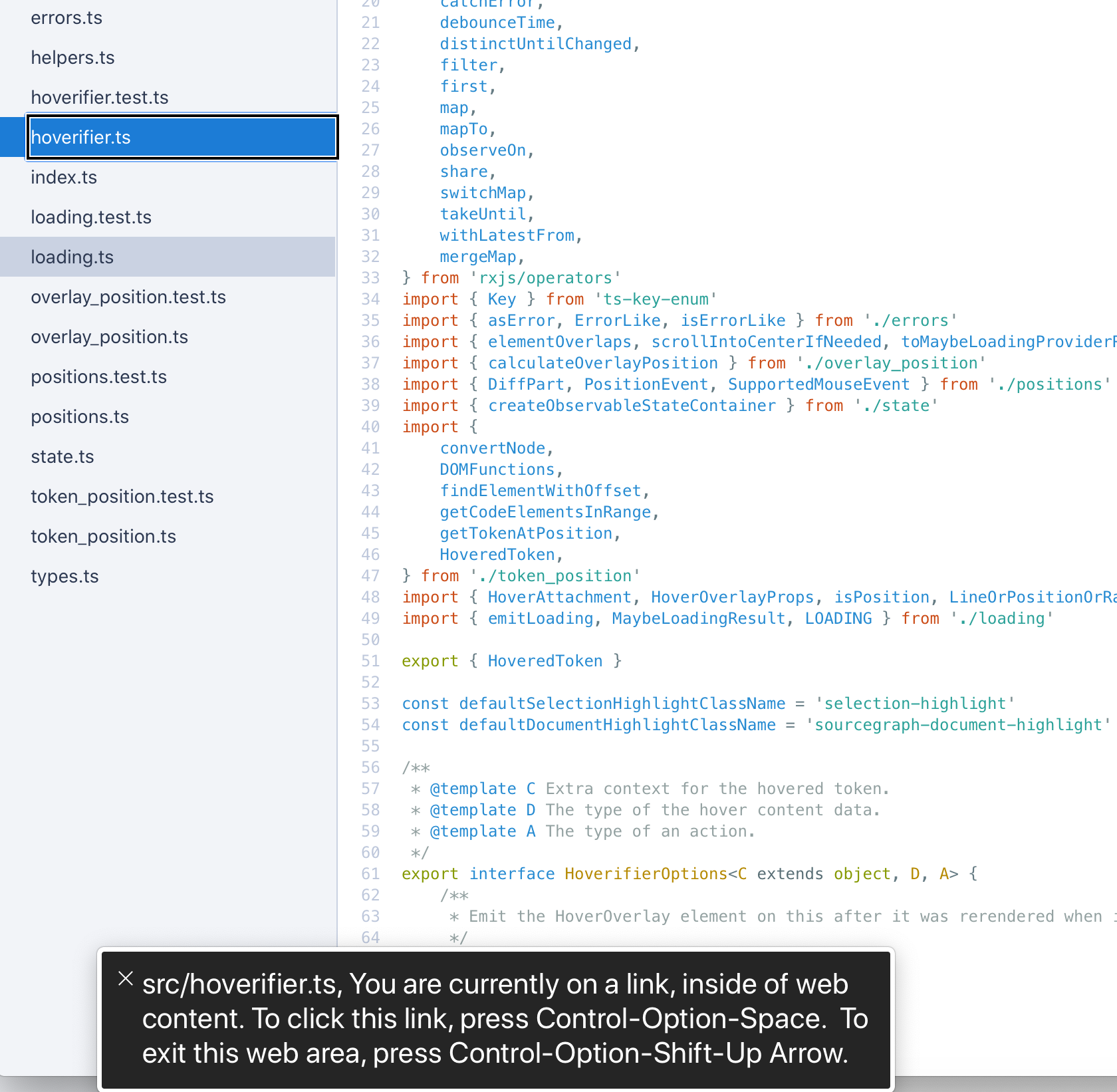1117x1092 pixels.
Task: Close the VoiceOver caption panel
Action: (126, 978)
